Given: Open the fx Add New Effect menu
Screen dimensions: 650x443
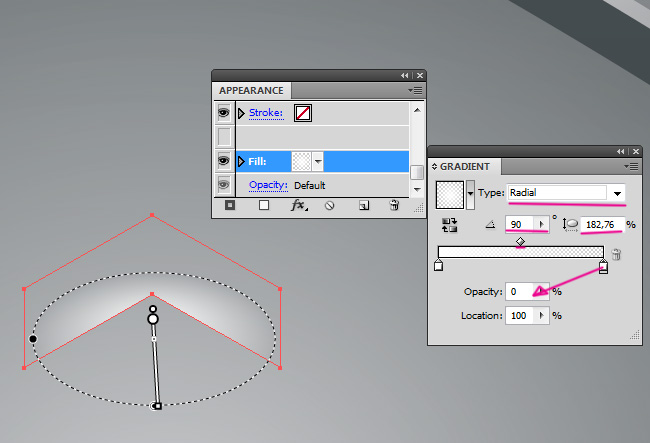Looking at the screenshot, I should pos(298,205).
